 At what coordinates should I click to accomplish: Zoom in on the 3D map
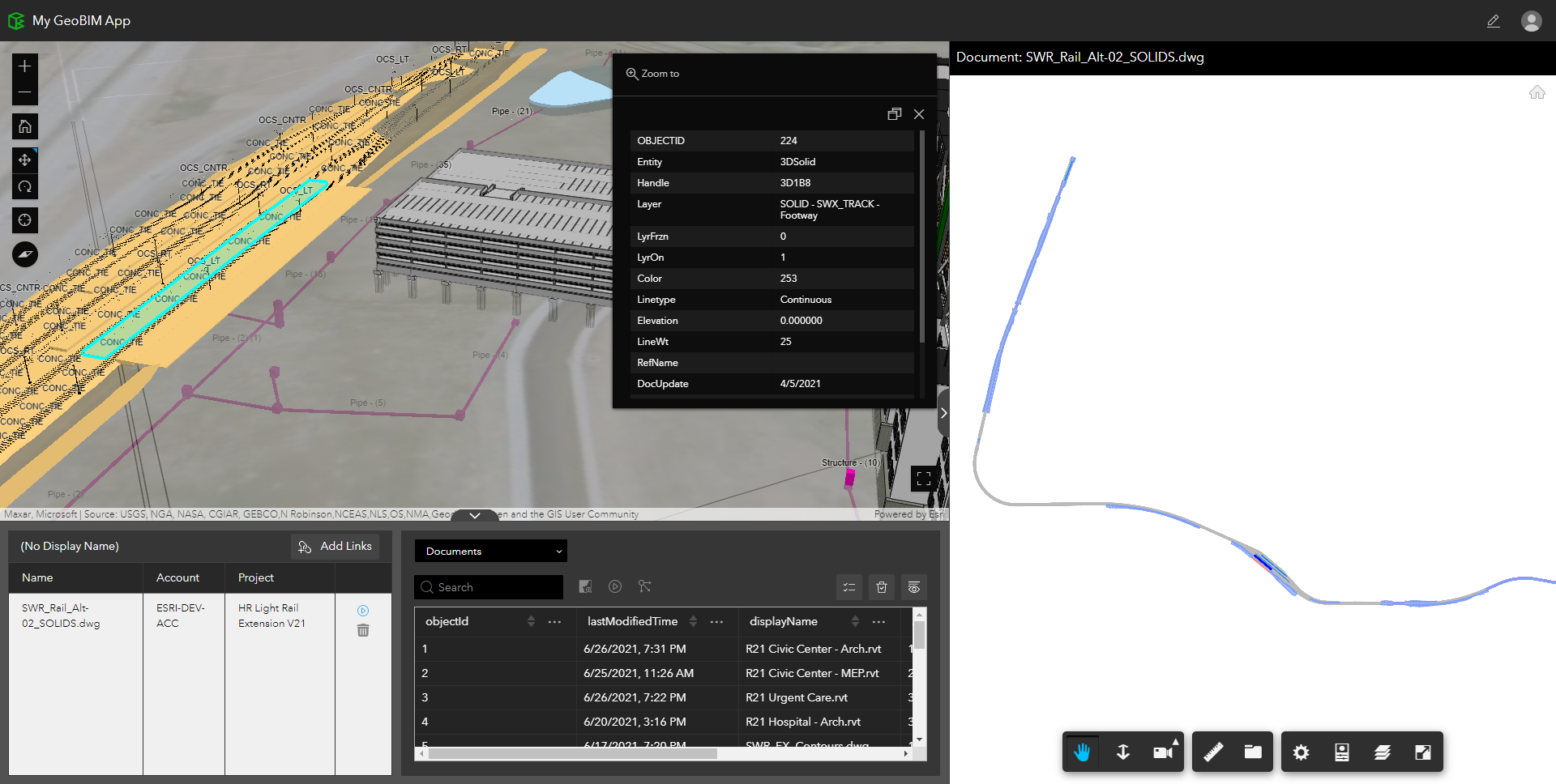pos(25,66)
